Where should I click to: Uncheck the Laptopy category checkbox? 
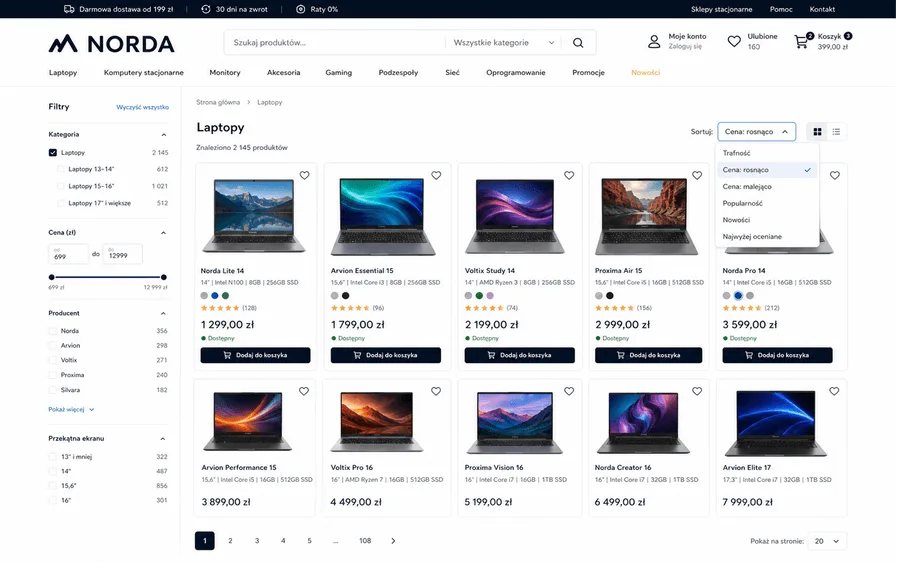click(53, 153)
